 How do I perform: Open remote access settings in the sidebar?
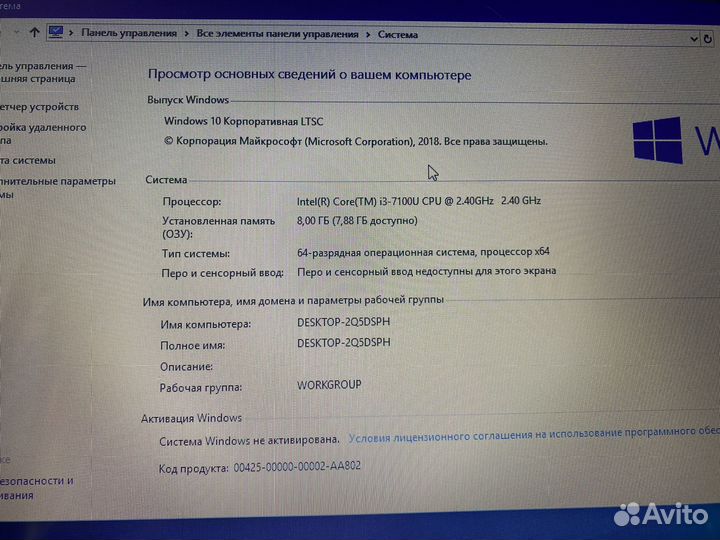43,134
